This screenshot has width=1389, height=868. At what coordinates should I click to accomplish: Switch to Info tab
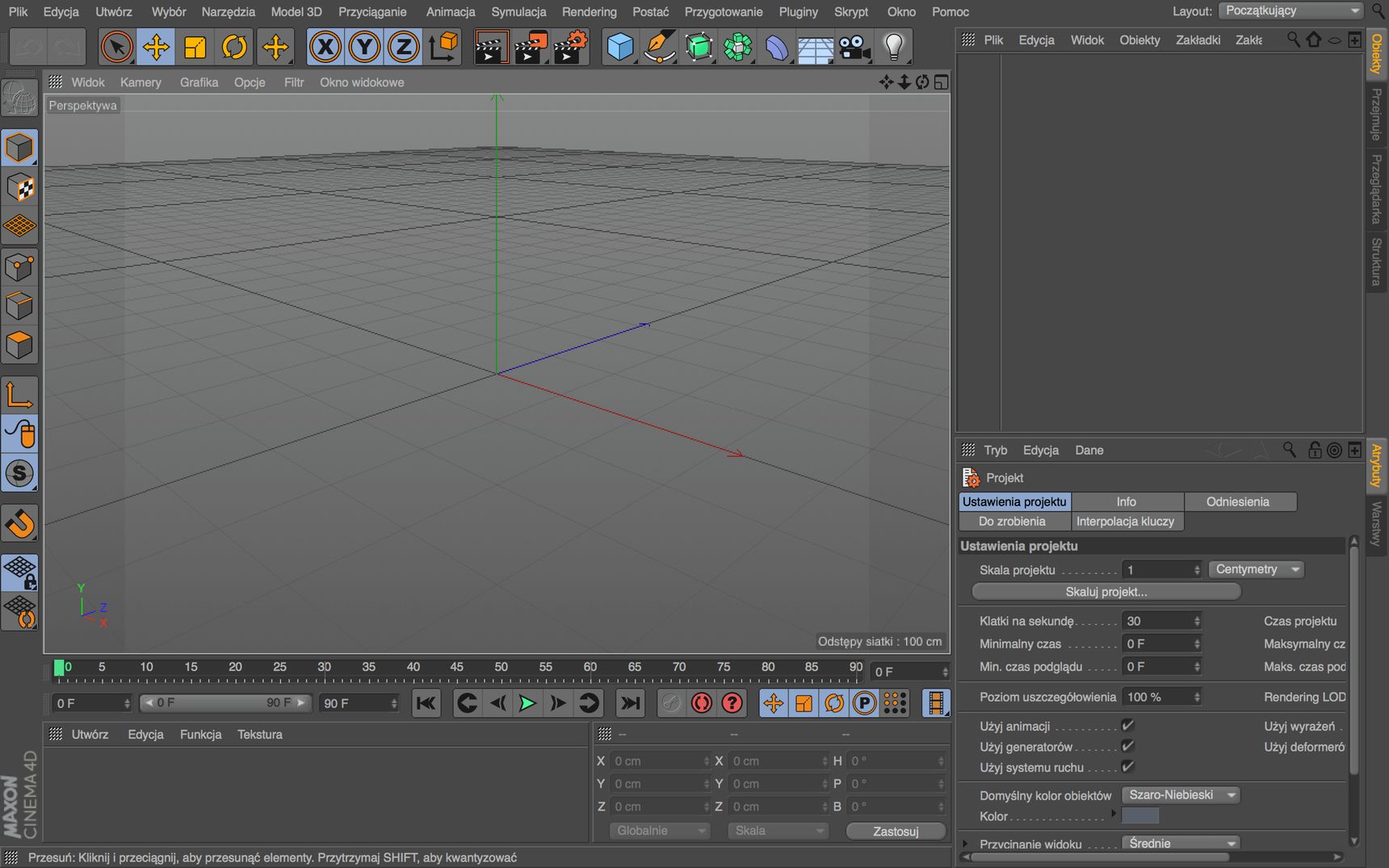tap(1127, 501)
